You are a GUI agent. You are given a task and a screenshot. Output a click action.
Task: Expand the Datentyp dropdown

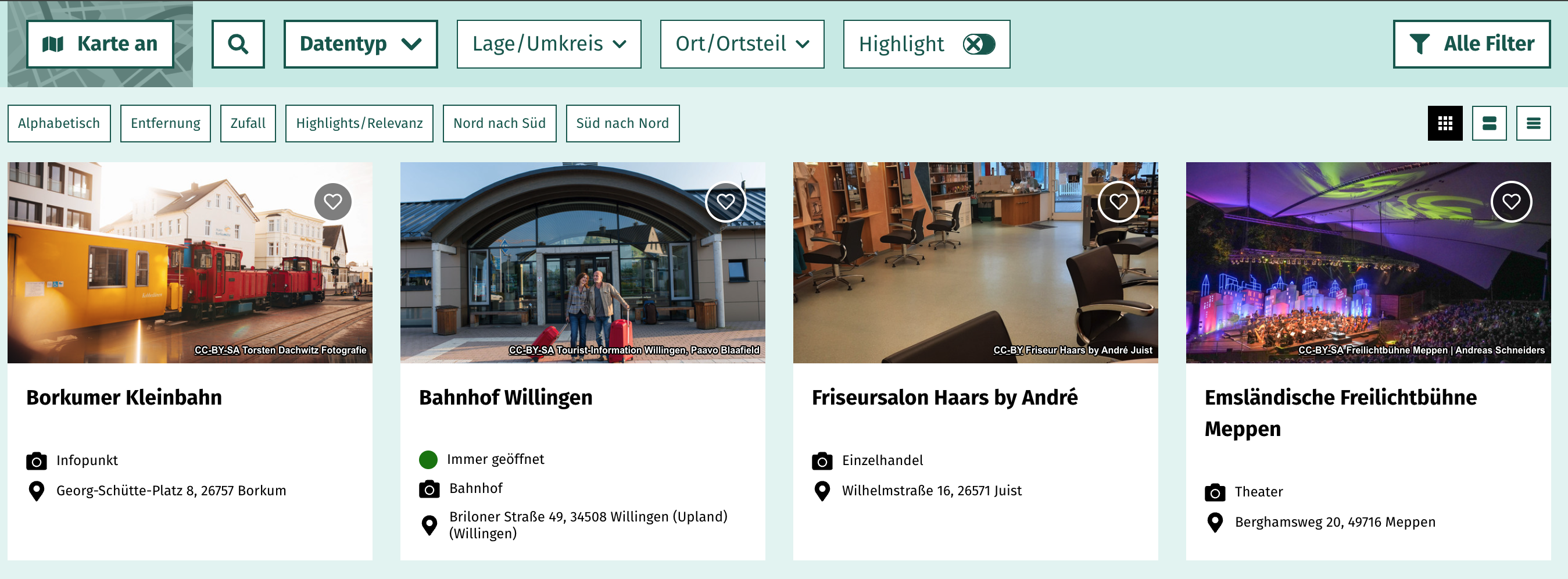[360, 44]
